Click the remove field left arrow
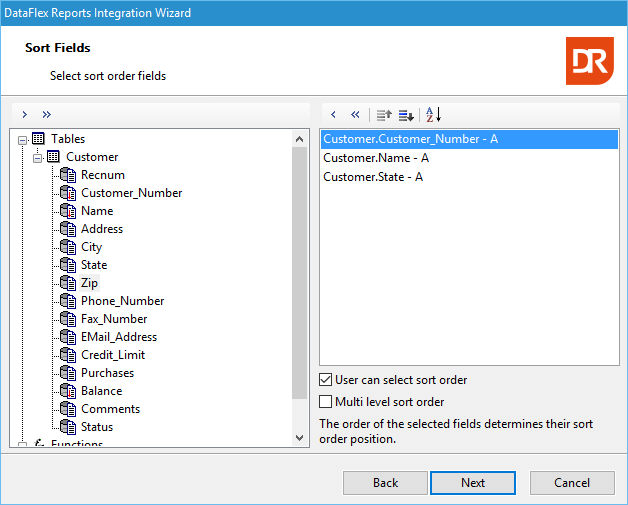628x505 pixels. 333,115
